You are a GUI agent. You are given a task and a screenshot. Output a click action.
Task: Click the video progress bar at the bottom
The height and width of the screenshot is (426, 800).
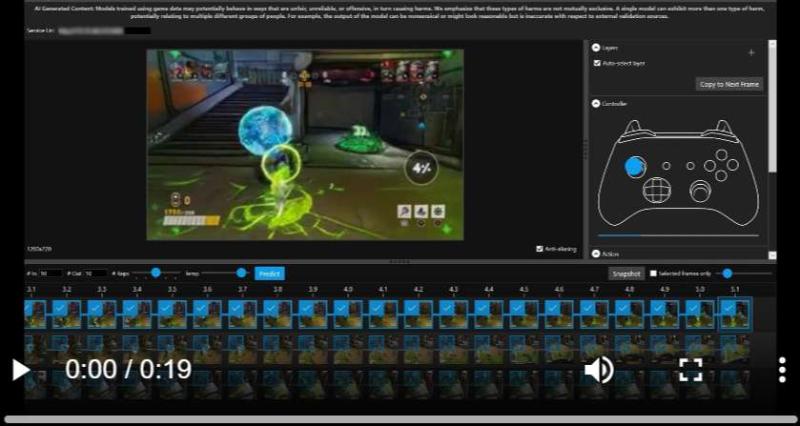400,419
